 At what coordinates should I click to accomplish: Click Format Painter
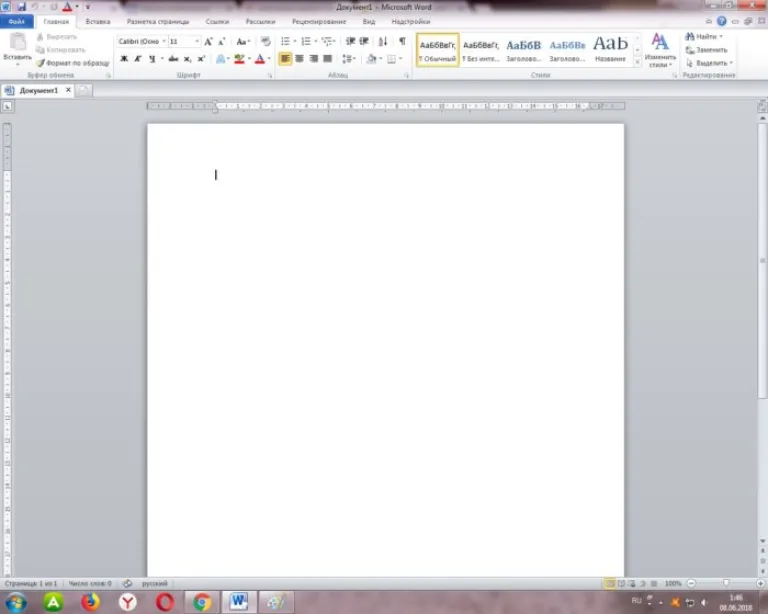pos(73,63)
